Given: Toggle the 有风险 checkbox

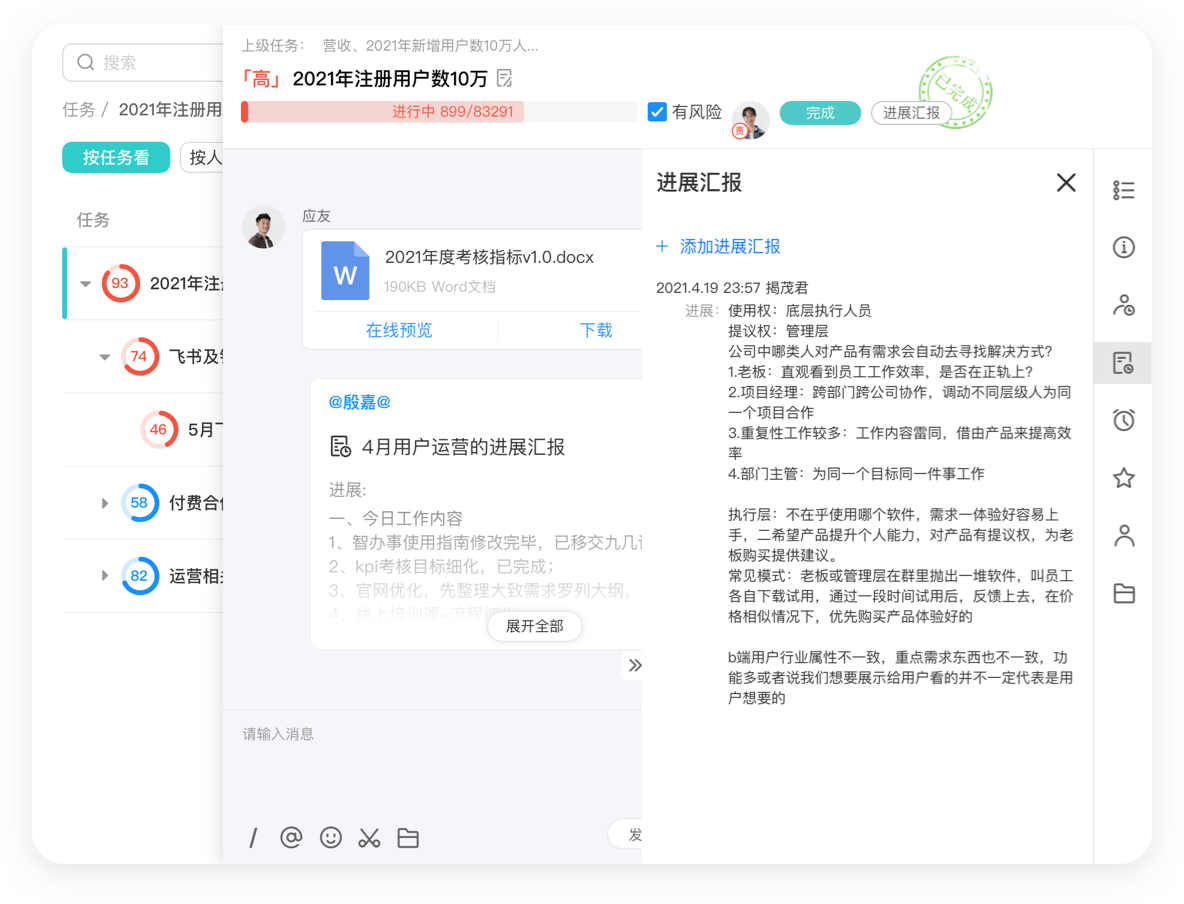Looking at the screenshot, I should 658,112.
